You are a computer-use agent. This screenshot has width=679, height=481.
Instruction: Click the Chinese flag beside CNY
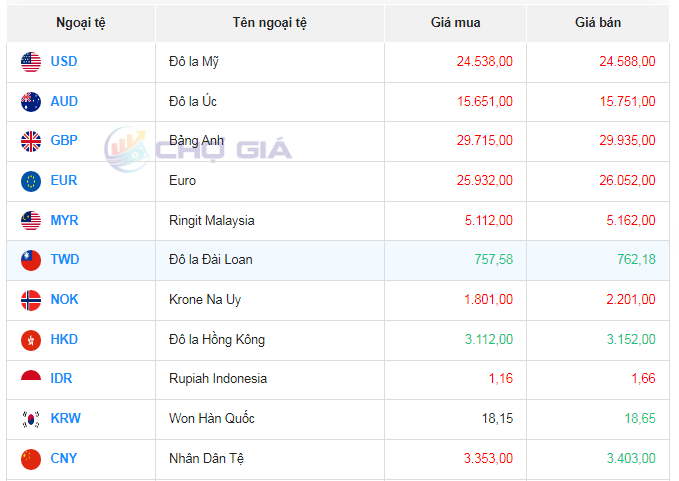(x=31, y=459)
